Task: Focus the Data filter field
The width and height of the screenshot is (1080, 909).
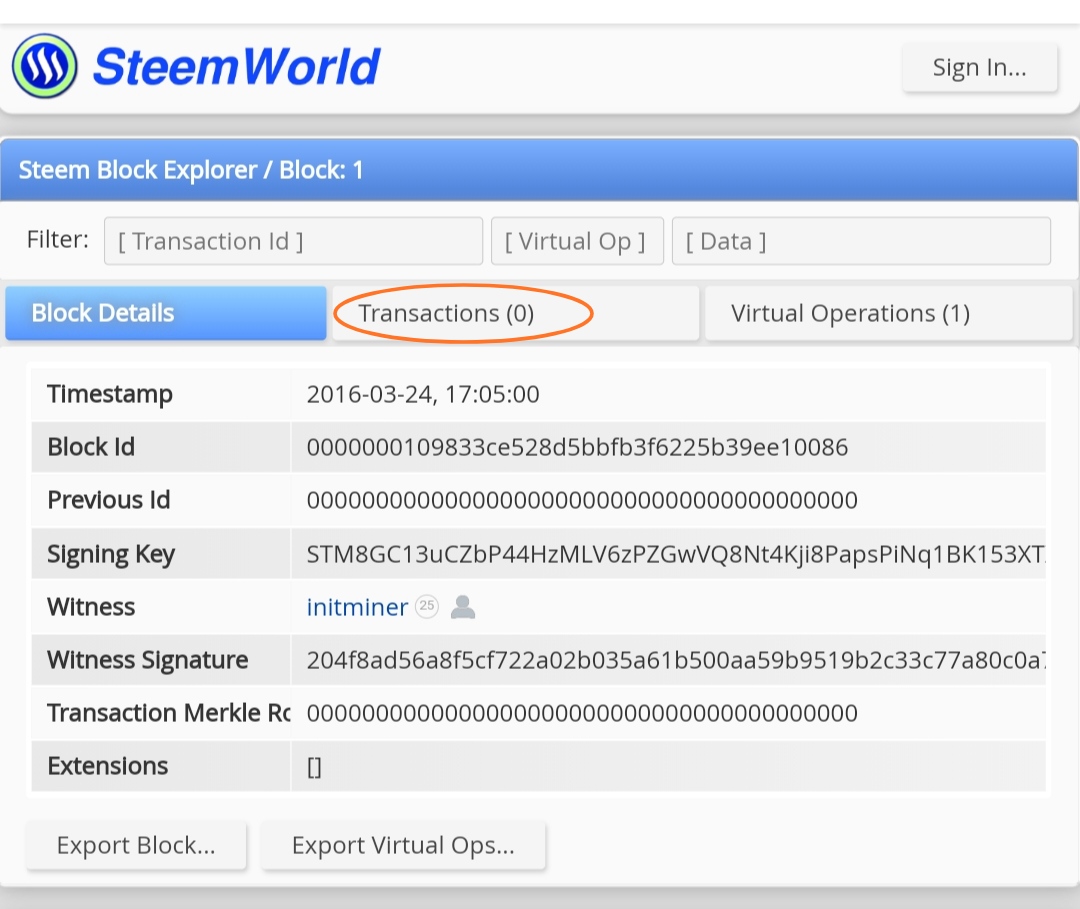Action: point(861,241)
